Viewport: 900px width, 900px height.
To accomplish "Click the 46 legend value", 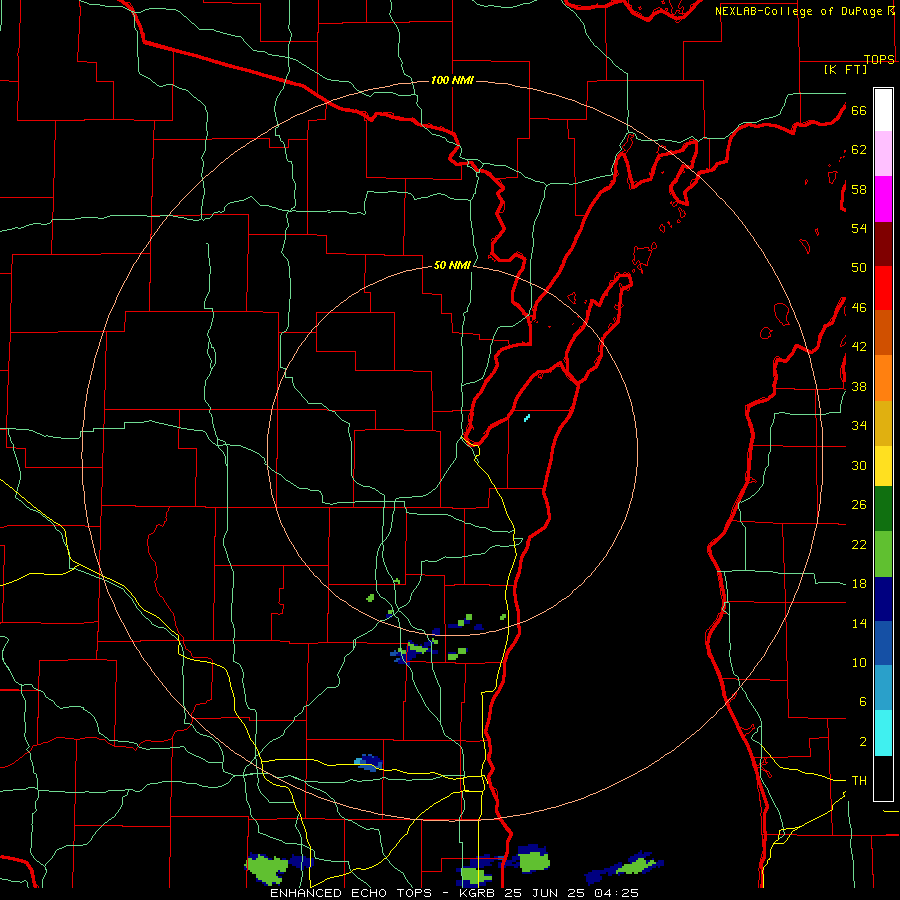I will [859, 308].
